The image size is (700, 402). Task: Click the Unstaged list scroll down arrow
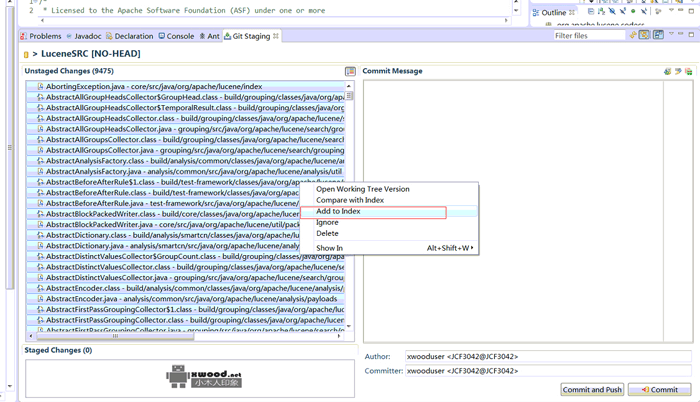click(349, 327)
